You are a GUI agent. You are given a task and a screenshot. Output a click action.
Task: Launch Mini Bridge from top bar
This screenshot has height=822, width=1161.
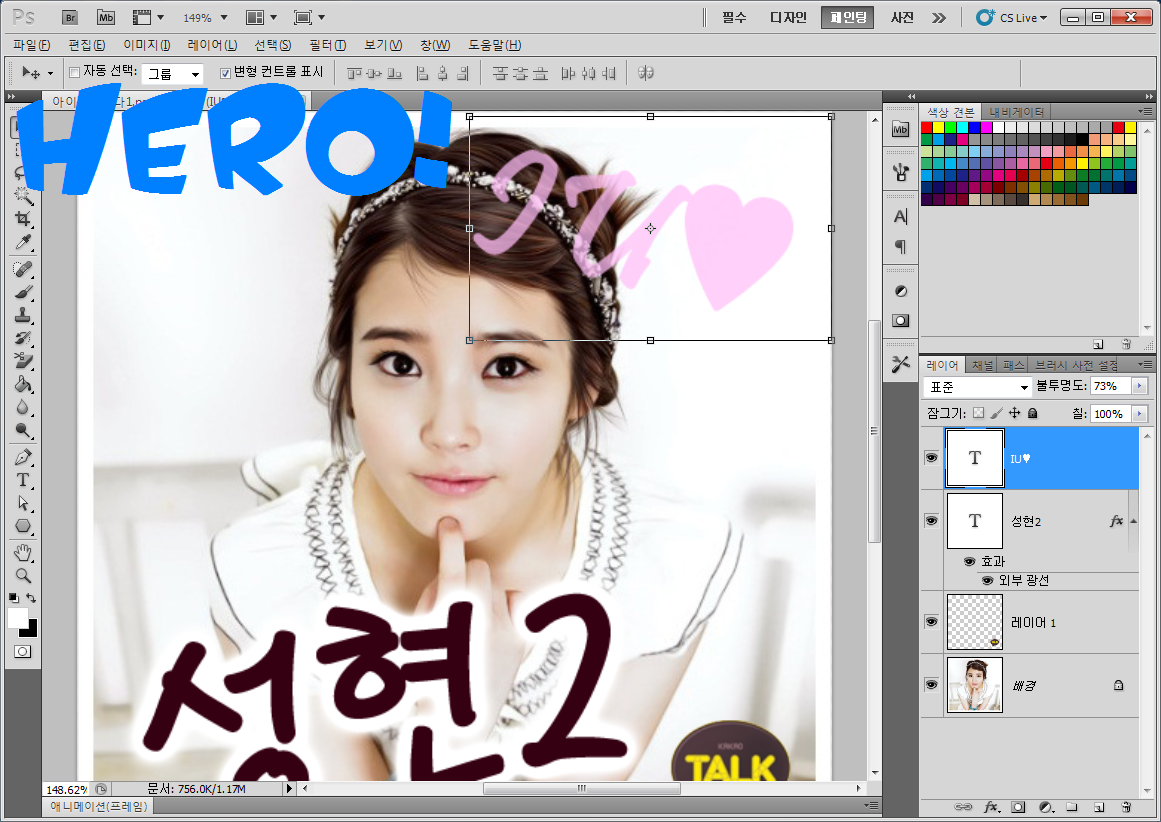(106, 17)
